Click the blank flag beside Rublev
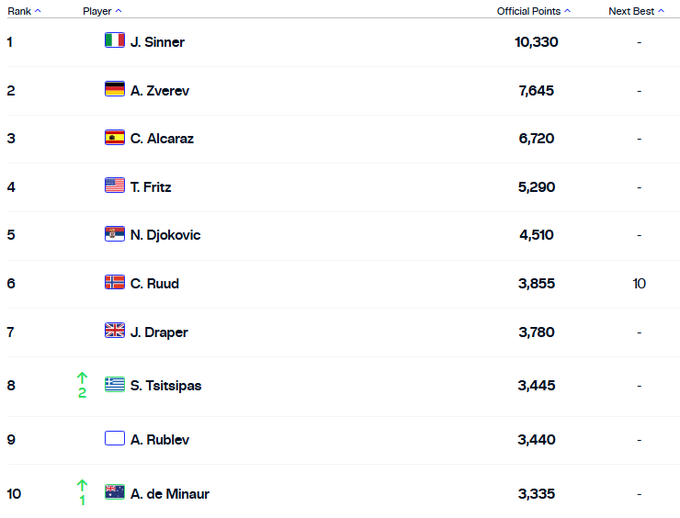The height and width of the screenshot is (518, 680). click(115, 439)
